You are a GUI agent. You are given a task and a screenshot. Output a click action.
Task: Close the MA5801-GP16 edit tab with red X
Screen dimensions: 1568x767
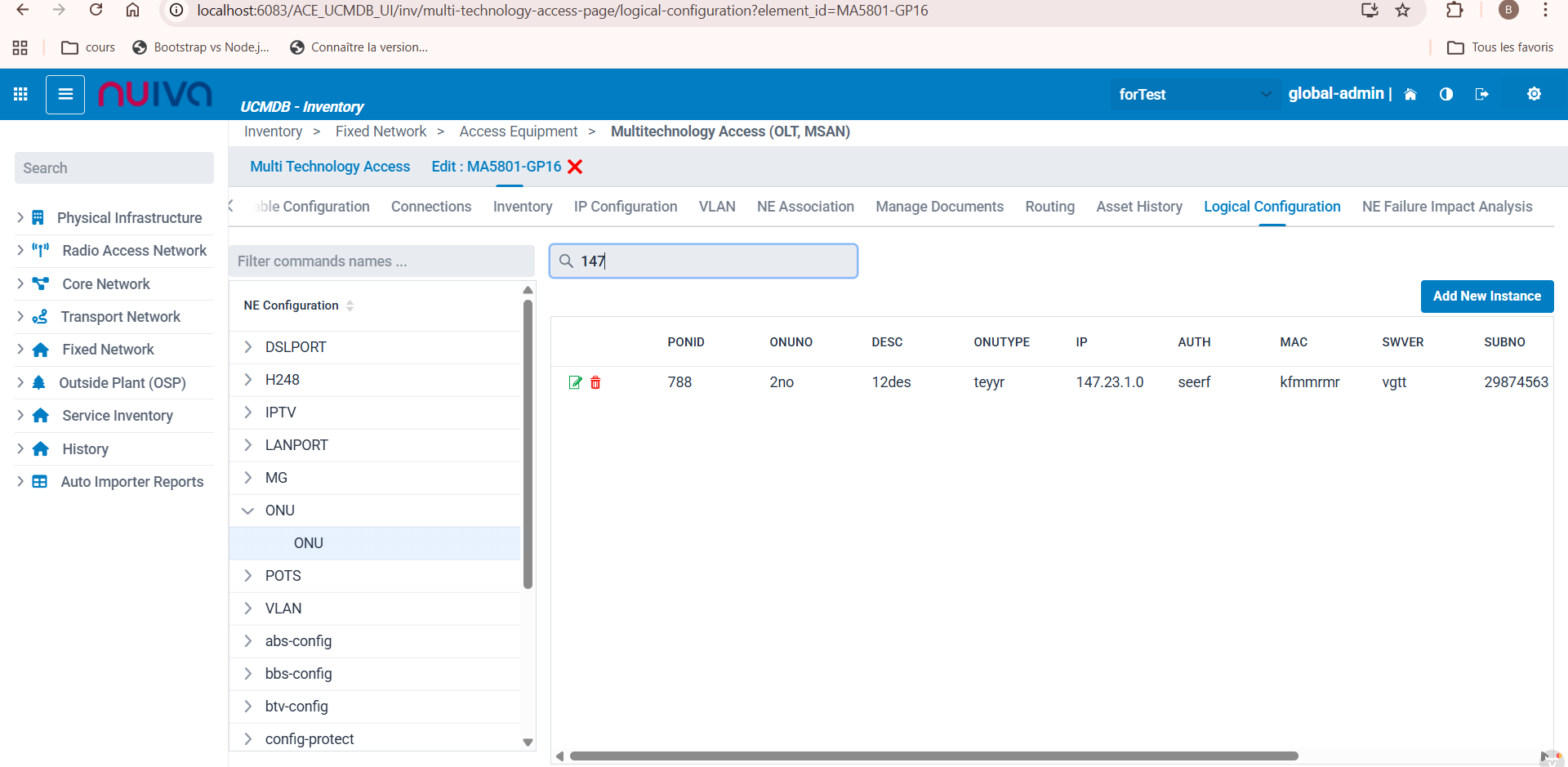[575, 167]
